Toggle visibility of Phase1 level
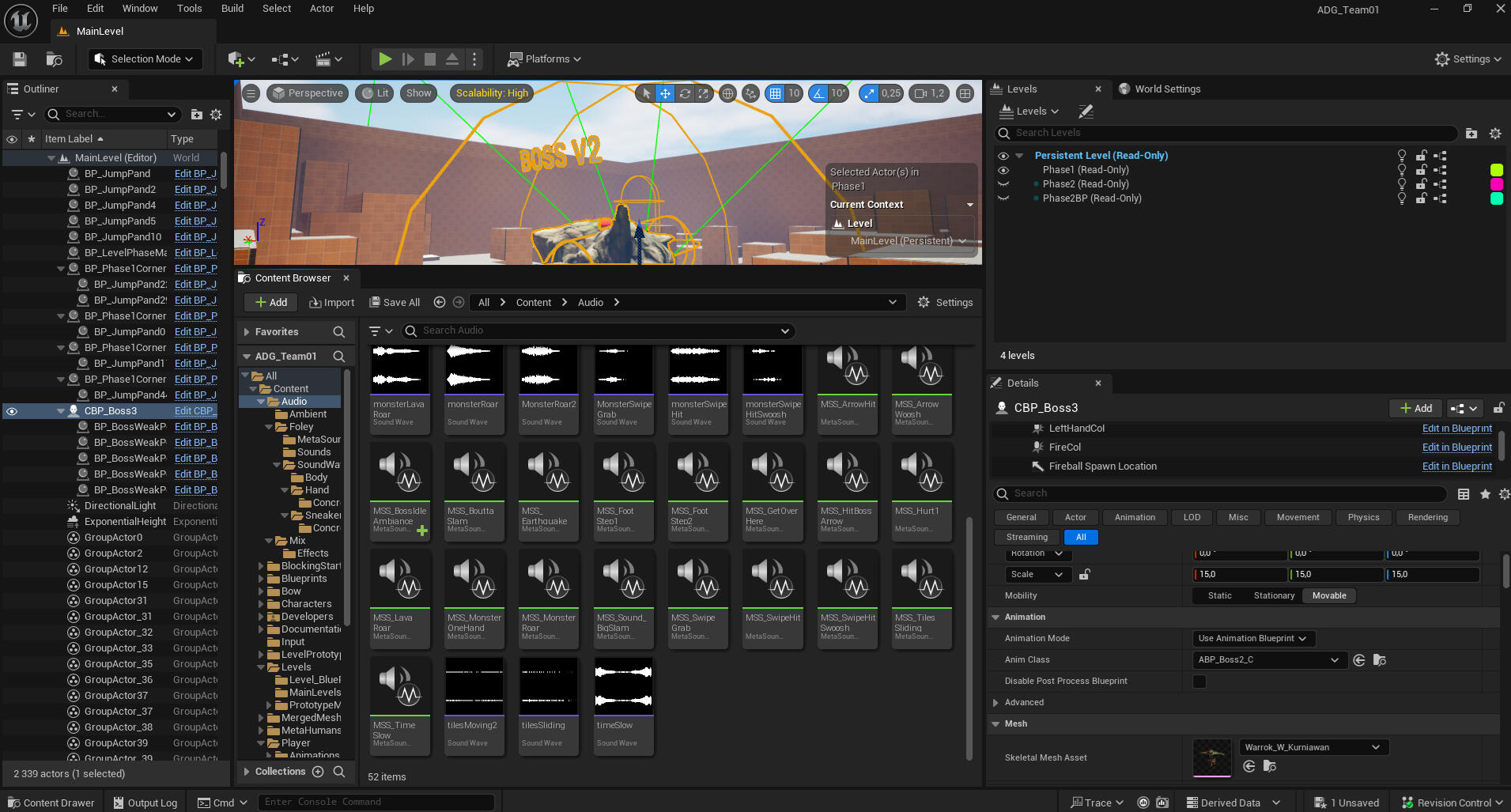The height and width of the screenshot is (812, 1511). (x=1003, y=170)
